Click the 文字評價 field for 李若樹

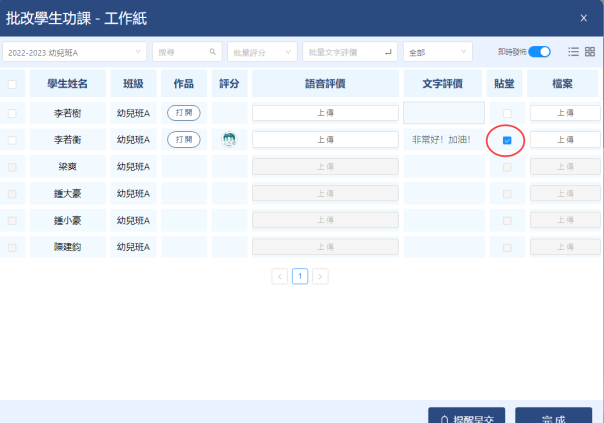[443, 113]
